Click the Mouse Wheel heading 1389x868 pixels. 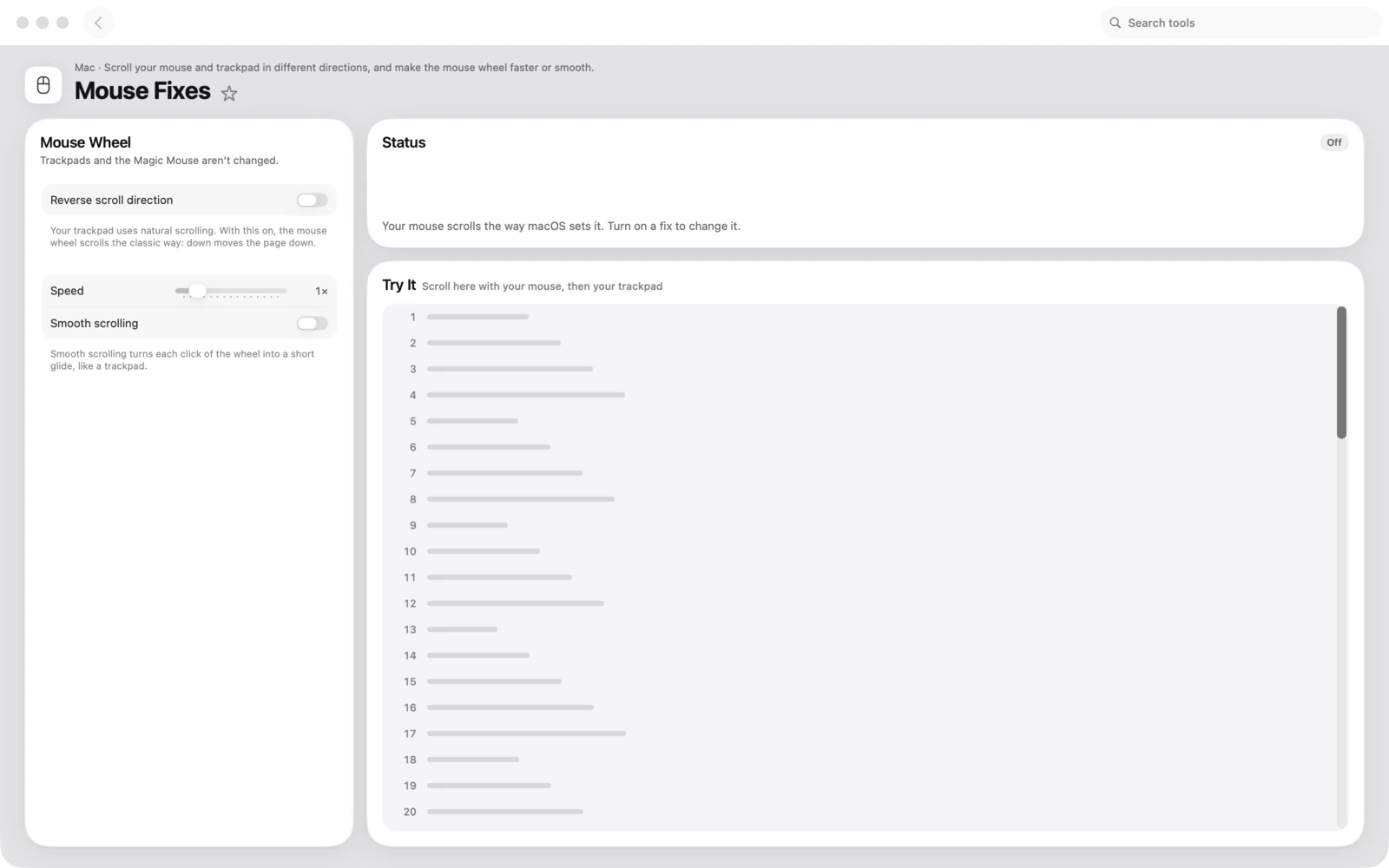[85, 142]
